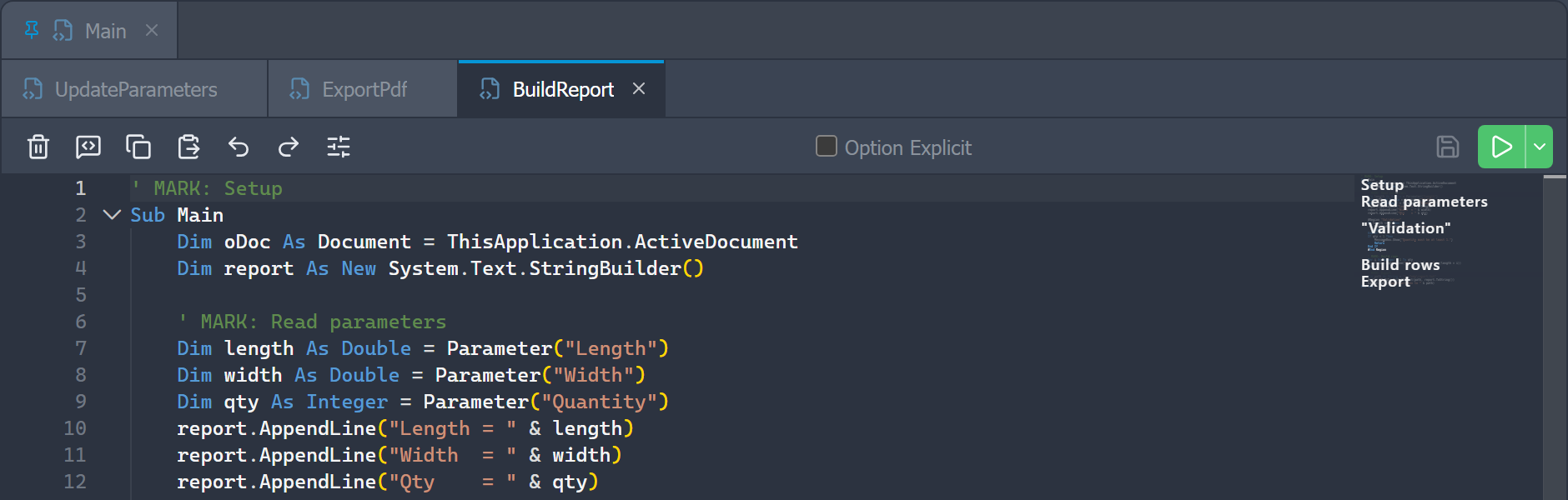Click the code comment bubble icon

pos(88,147)
